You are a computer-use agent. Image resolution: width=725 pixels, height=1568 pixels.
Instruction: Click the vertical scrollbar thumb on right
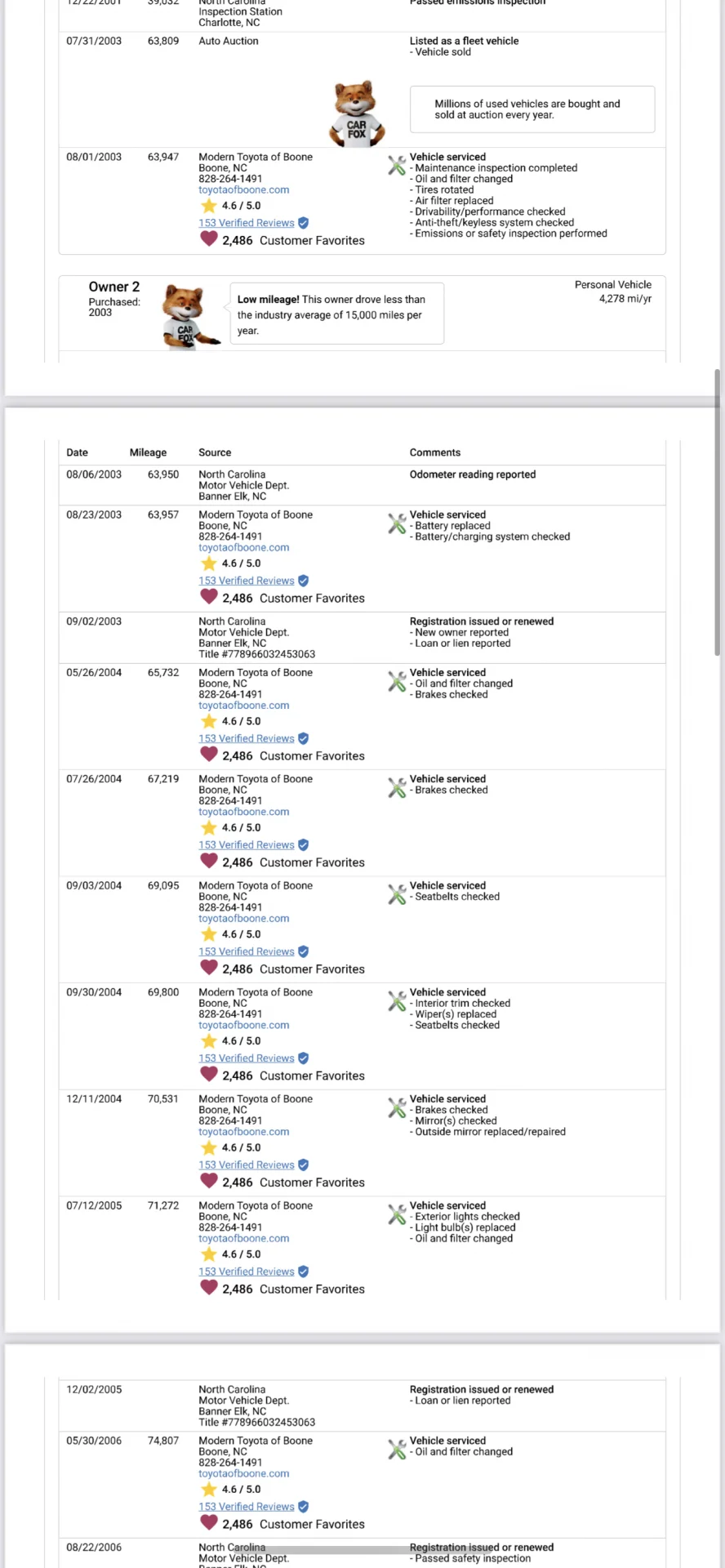click(717, 512)
